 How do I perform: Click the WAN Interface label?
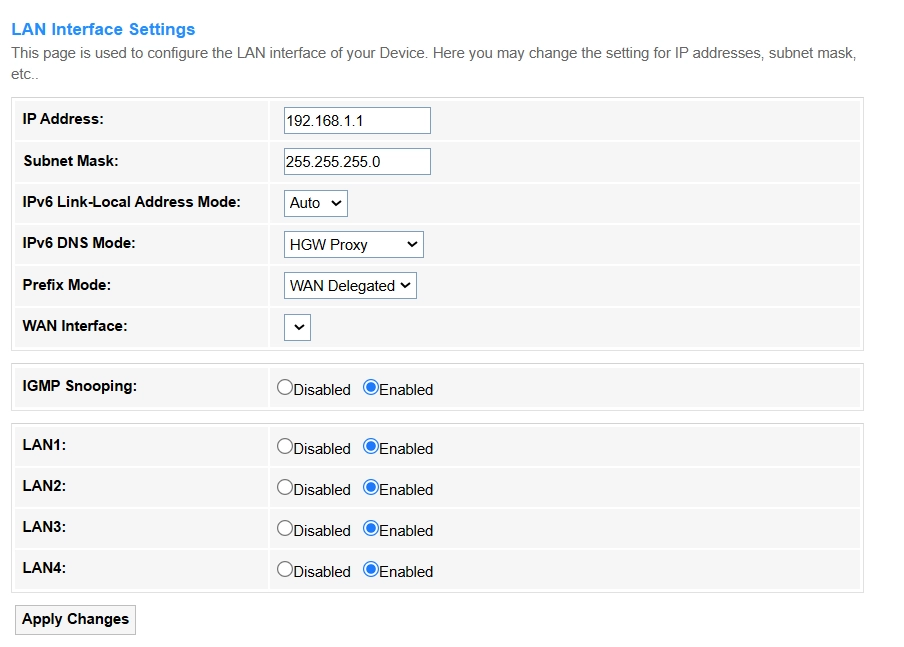point(75,325)
